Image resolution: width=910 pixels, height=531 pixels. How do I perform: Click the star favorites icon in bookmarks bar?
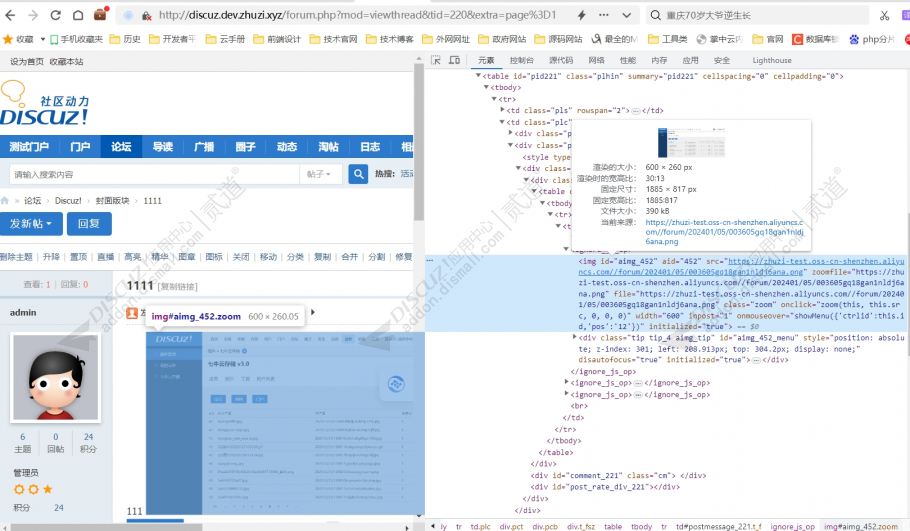[8, 39]
